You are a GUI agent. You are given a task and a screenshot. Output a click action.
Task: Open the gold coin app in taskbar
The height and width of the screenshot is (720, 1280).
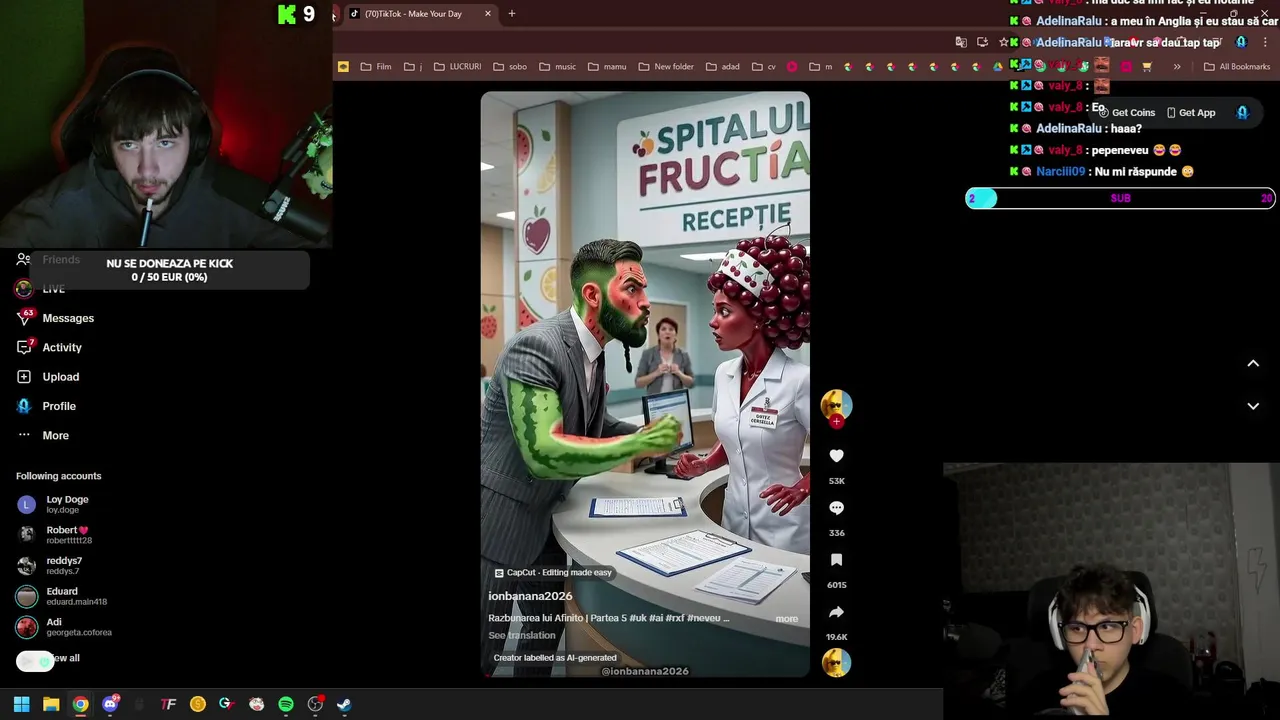[197, 704]
